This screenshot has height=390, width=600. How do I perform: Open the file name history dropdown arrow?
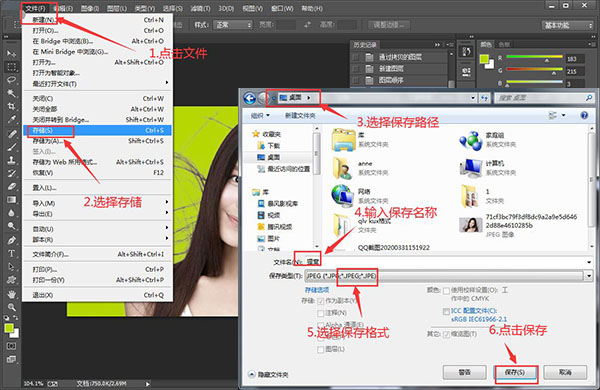(589, 262)
